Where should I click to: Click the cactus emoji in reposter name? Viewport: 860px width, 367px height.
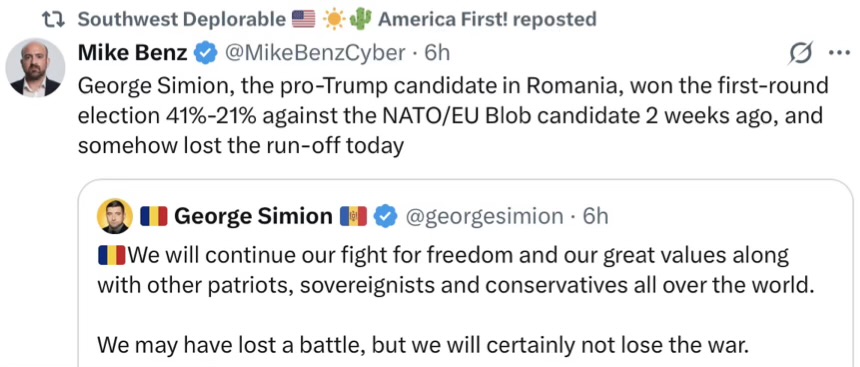coord(360,19)
